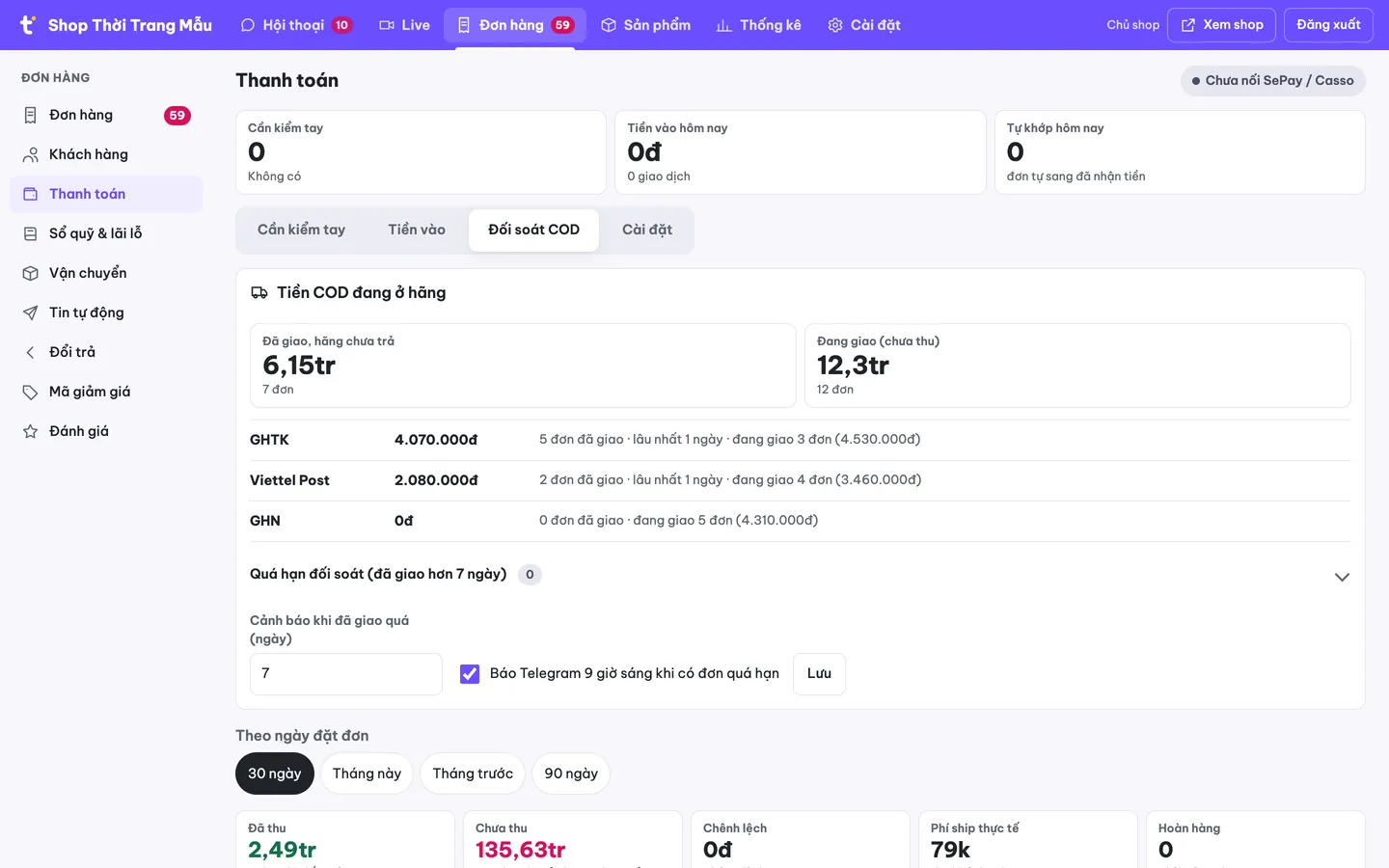Uncheck the Báo Telegram 9 giờ sáng checkbox
This screenshot has height=868, width=1389.
coord(470,674)
